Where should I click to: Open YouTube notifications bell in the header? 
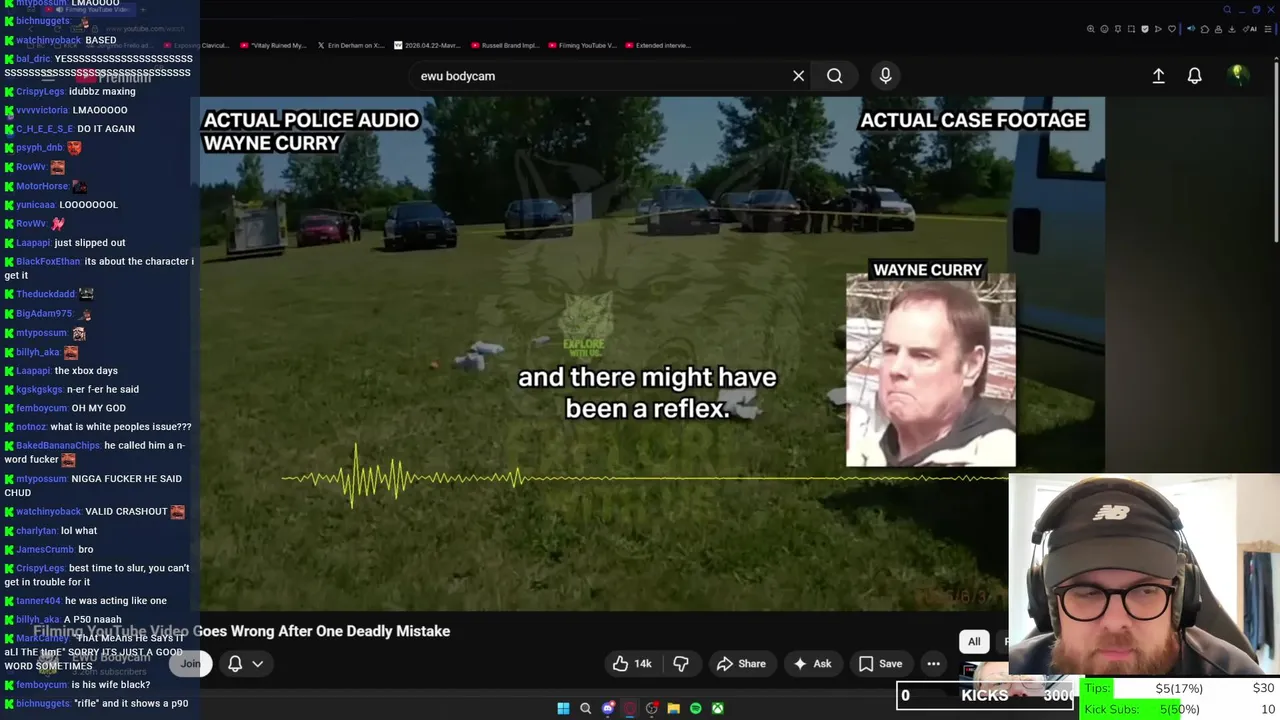(1194, 76)
